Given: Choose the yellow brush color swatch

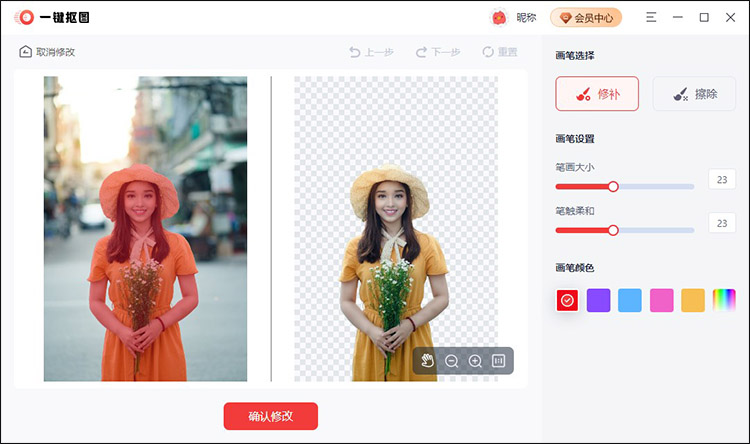Looking at the screenshot, I should [693, 300].
